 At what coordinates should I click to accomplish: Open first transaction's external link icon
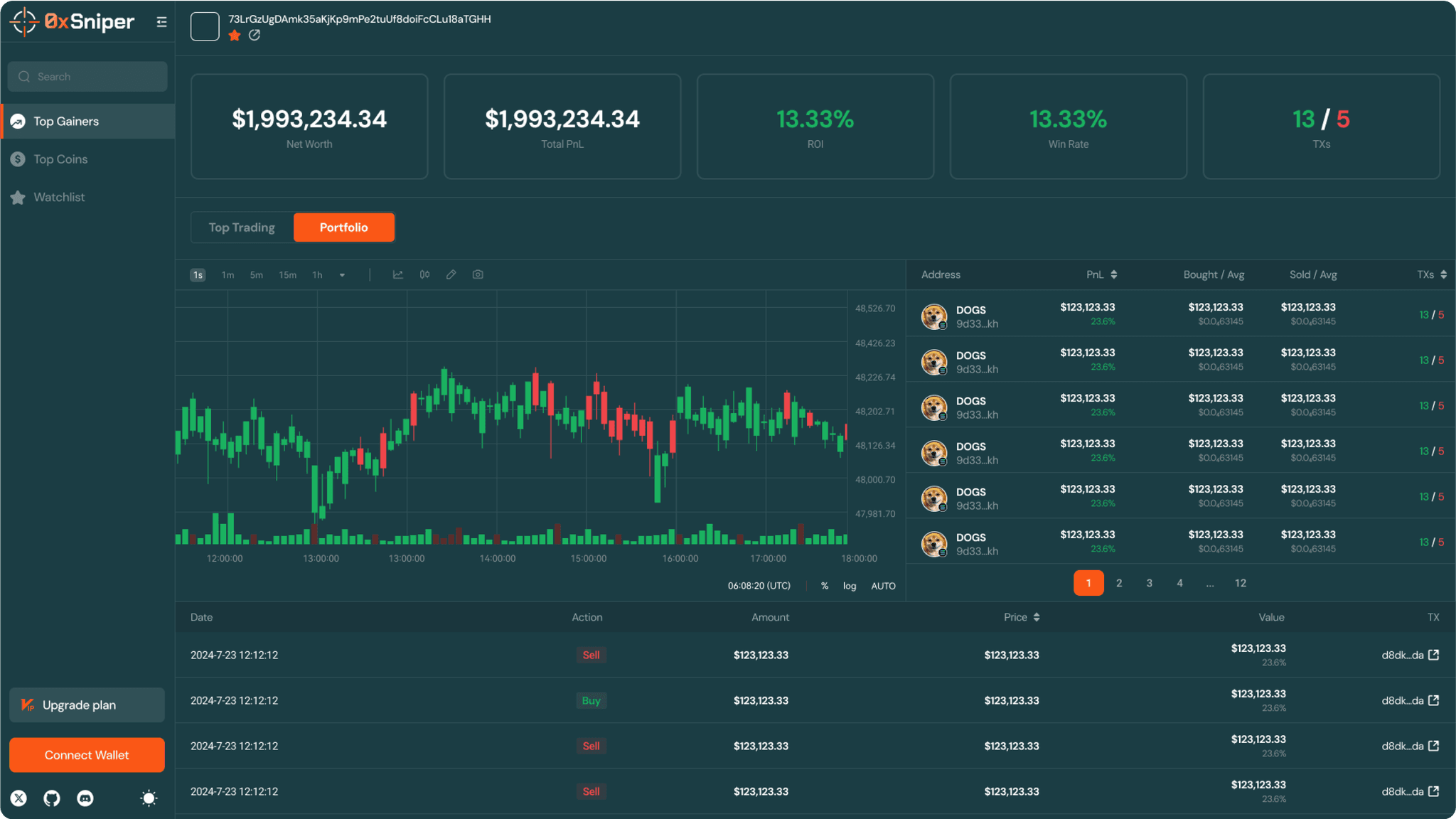pos(1433,655)
